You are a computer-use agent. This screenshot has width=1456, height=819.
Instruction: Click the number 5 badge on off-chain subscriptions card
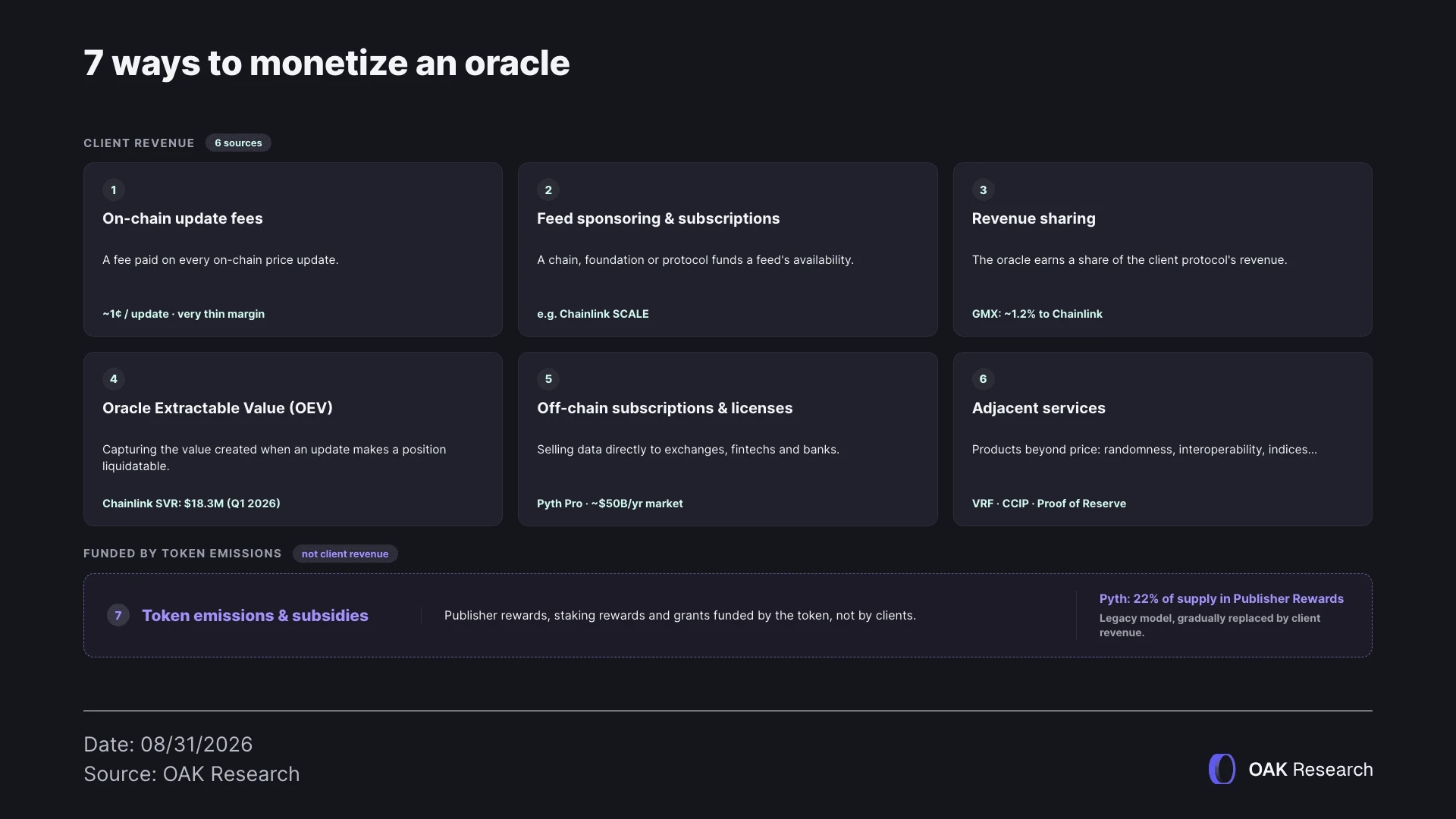click(548, 379)
